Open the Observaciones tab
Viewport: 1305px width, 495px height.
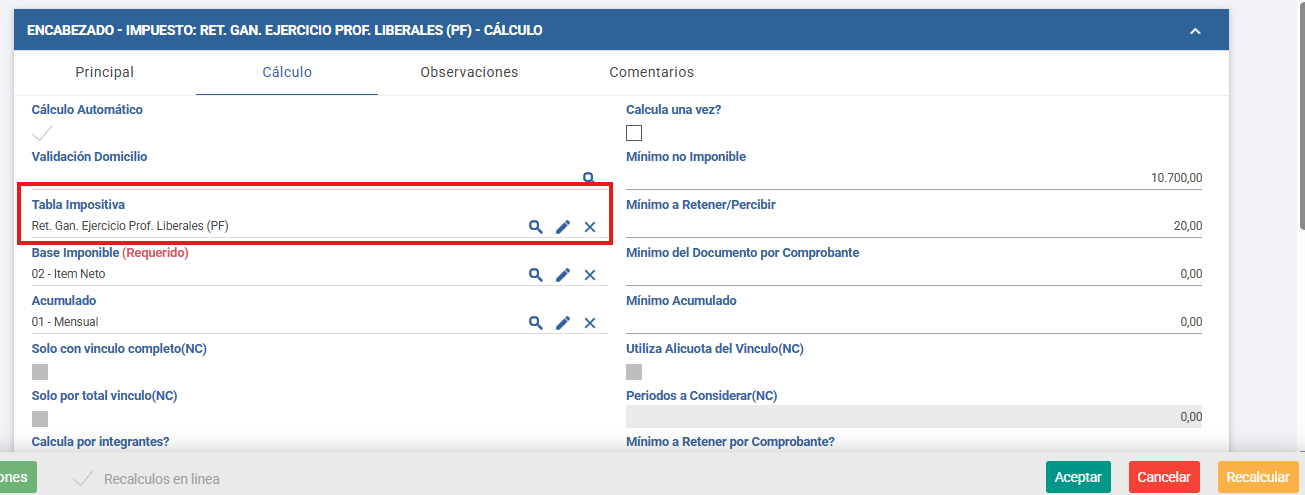469,72
